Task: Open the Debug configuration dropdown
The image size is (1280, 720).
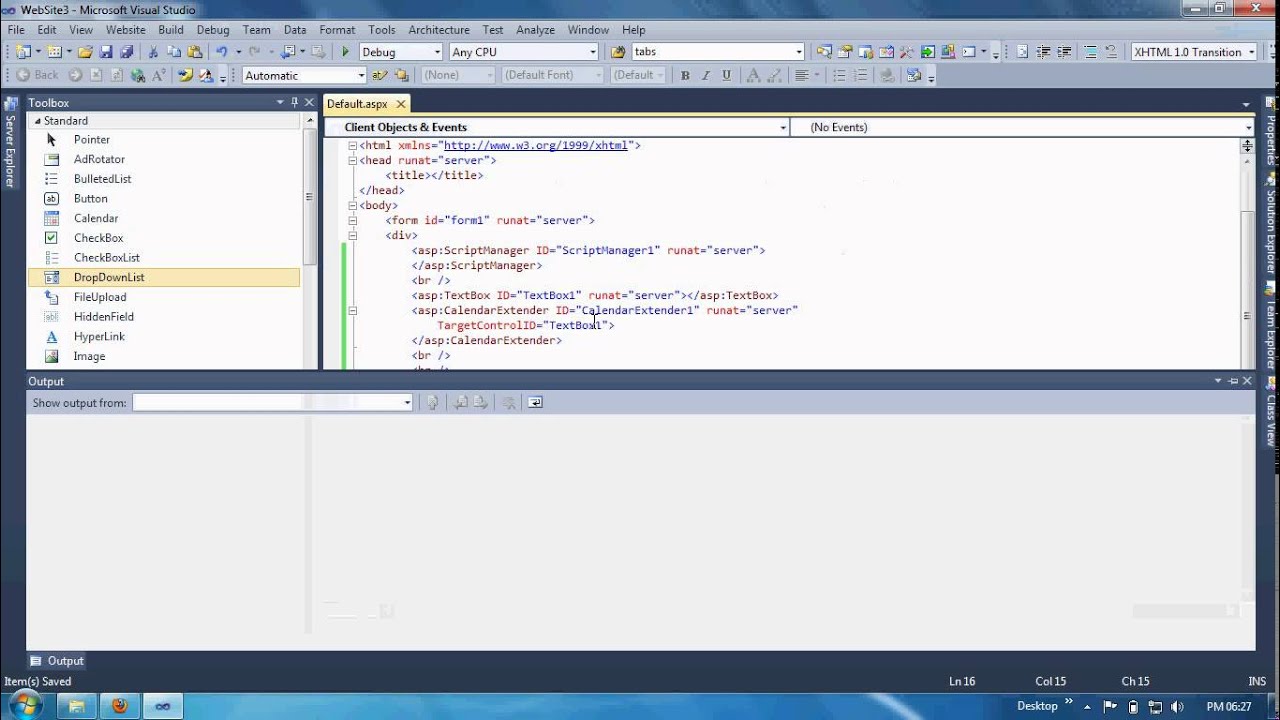Action: 437,52
